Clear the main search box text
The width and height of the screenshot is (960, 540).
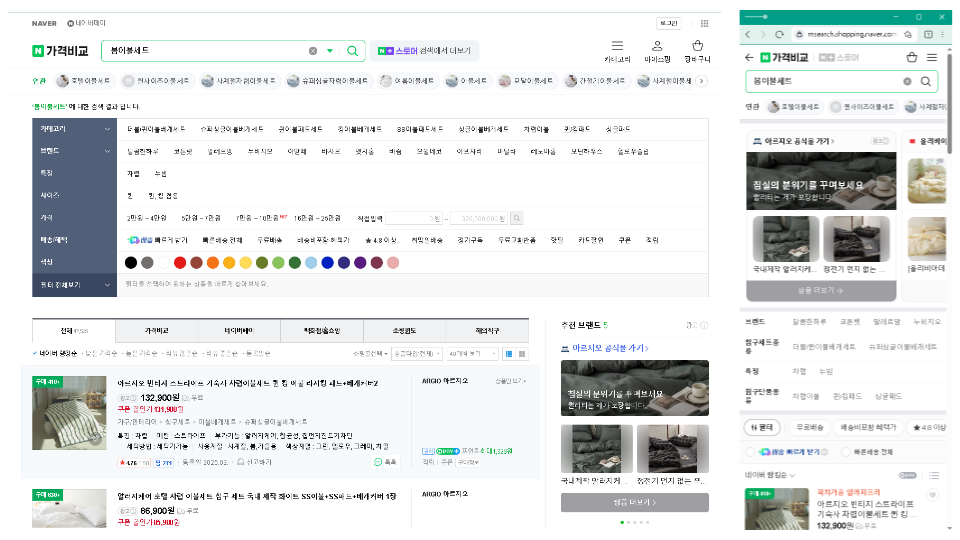pyautogui.click(x=313, y=51)
